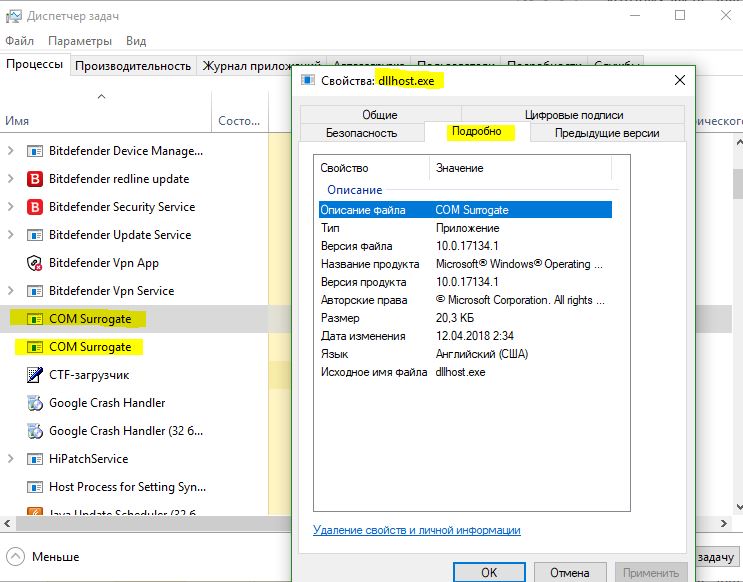743x582 pixels.
Task: Open the Безопасность tab
Action: tap(362, 133)
